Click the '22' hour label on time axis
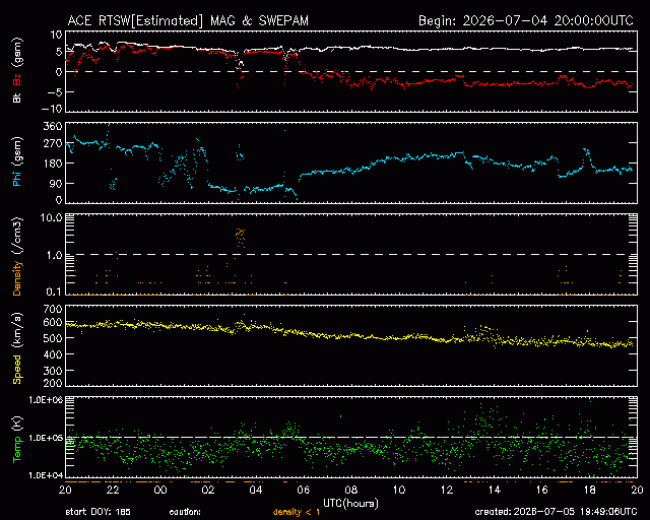Viewport: 650px width, 520px height. click(113, 490)
